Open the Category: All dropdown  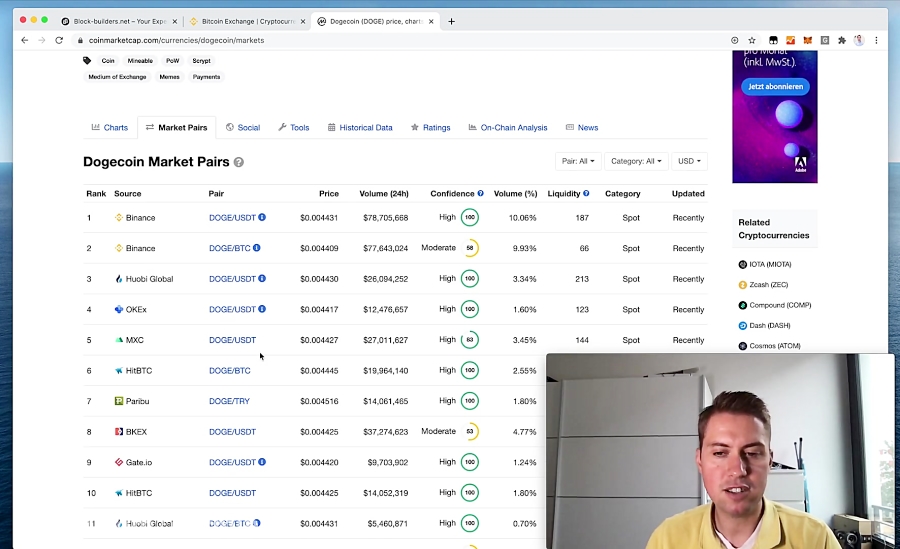click(636, 161)
